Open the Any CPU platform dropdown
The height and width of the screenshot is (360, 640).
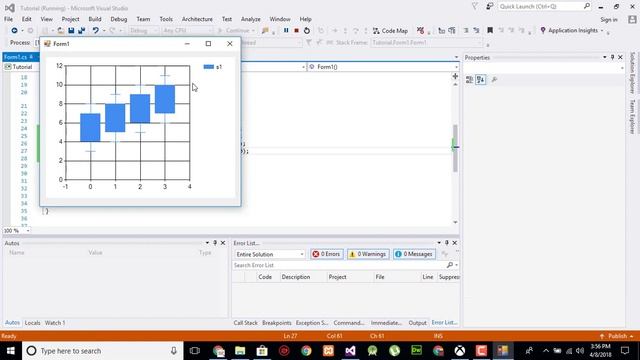[x=187, y=31]
